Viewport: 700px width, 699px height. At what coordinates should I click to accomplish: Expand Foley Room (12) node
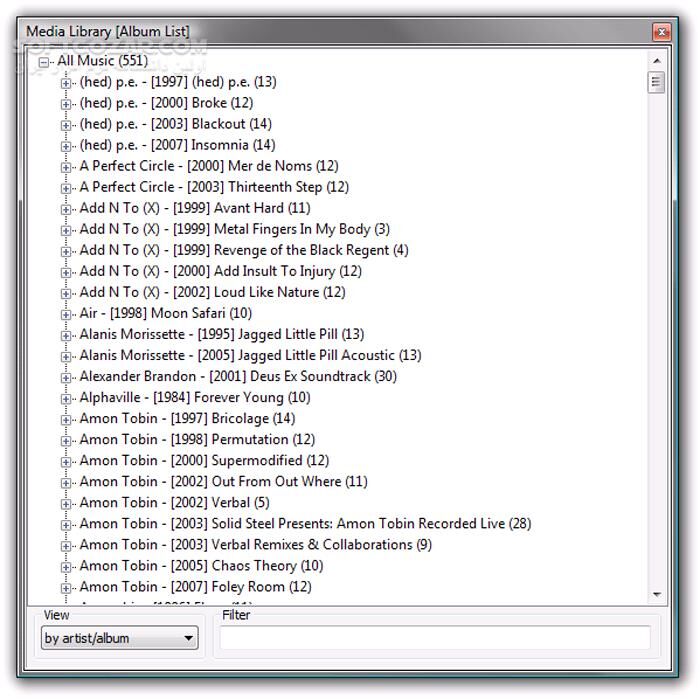pos(66,588)
